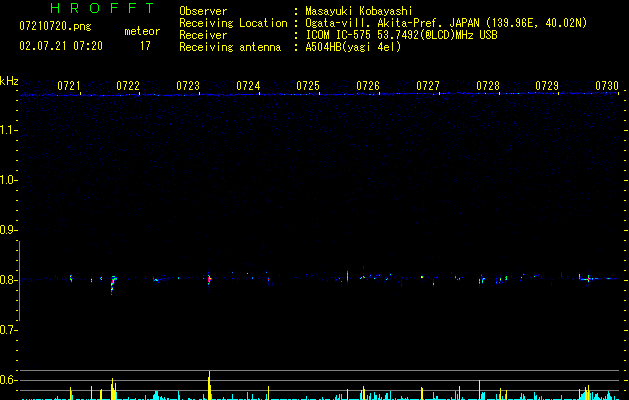Click the "meteor" label
Viewport: 629px width, 400px height.
click(142, 31)
